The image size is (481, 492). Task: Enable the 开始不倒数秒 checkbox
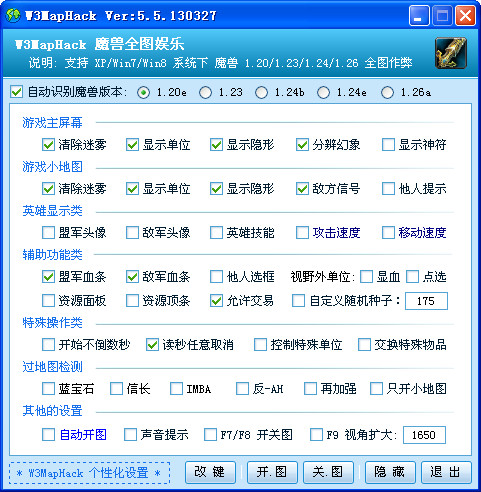coord(48,345)
